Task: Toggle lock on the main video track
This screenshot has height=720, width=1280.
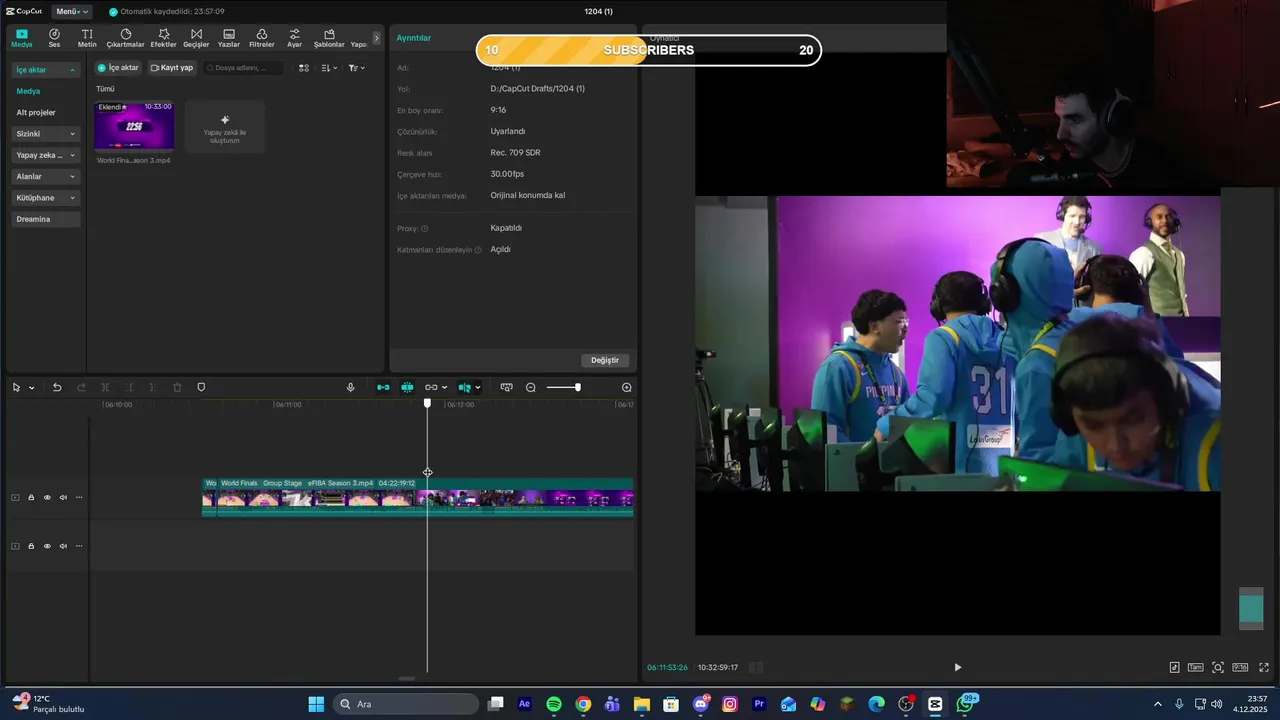Action: 31,497
